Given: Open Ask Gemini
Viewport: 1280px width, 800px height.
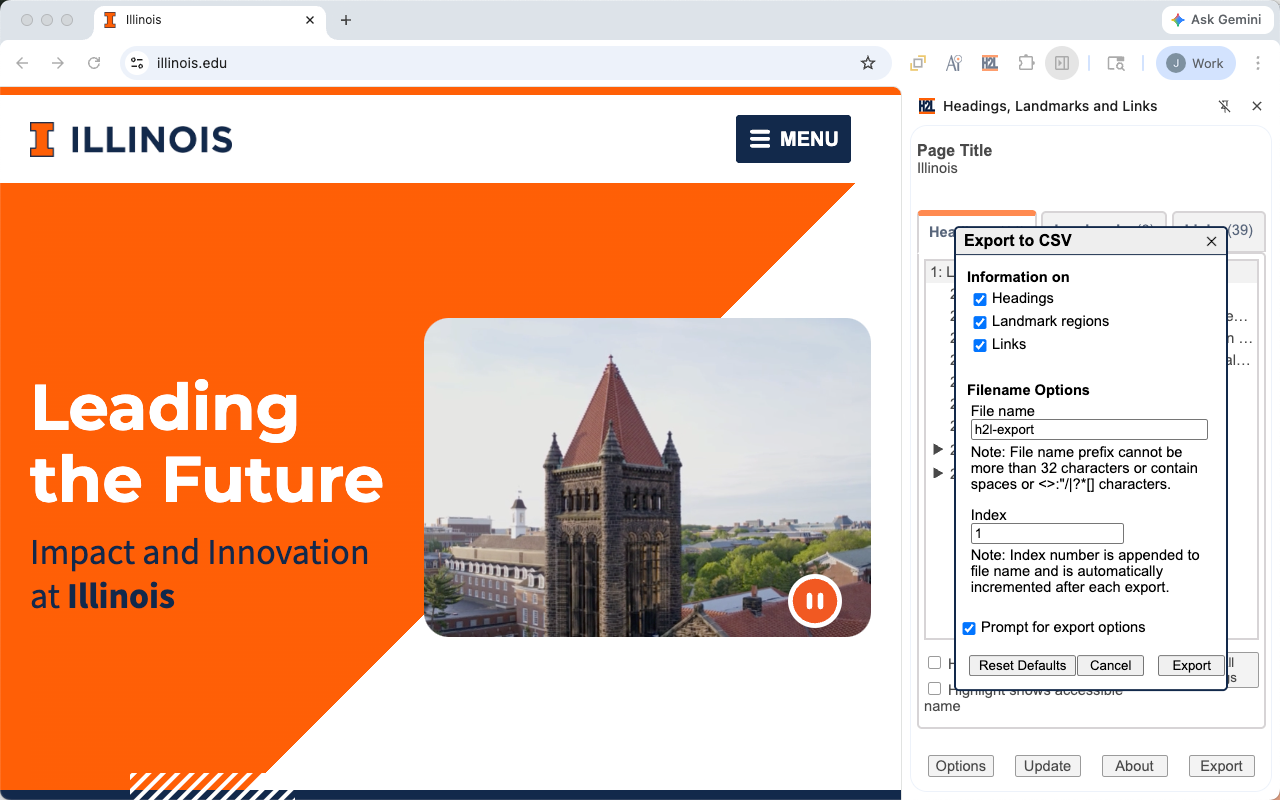Looking at the screenshot, I should (x=1216, y=20).
